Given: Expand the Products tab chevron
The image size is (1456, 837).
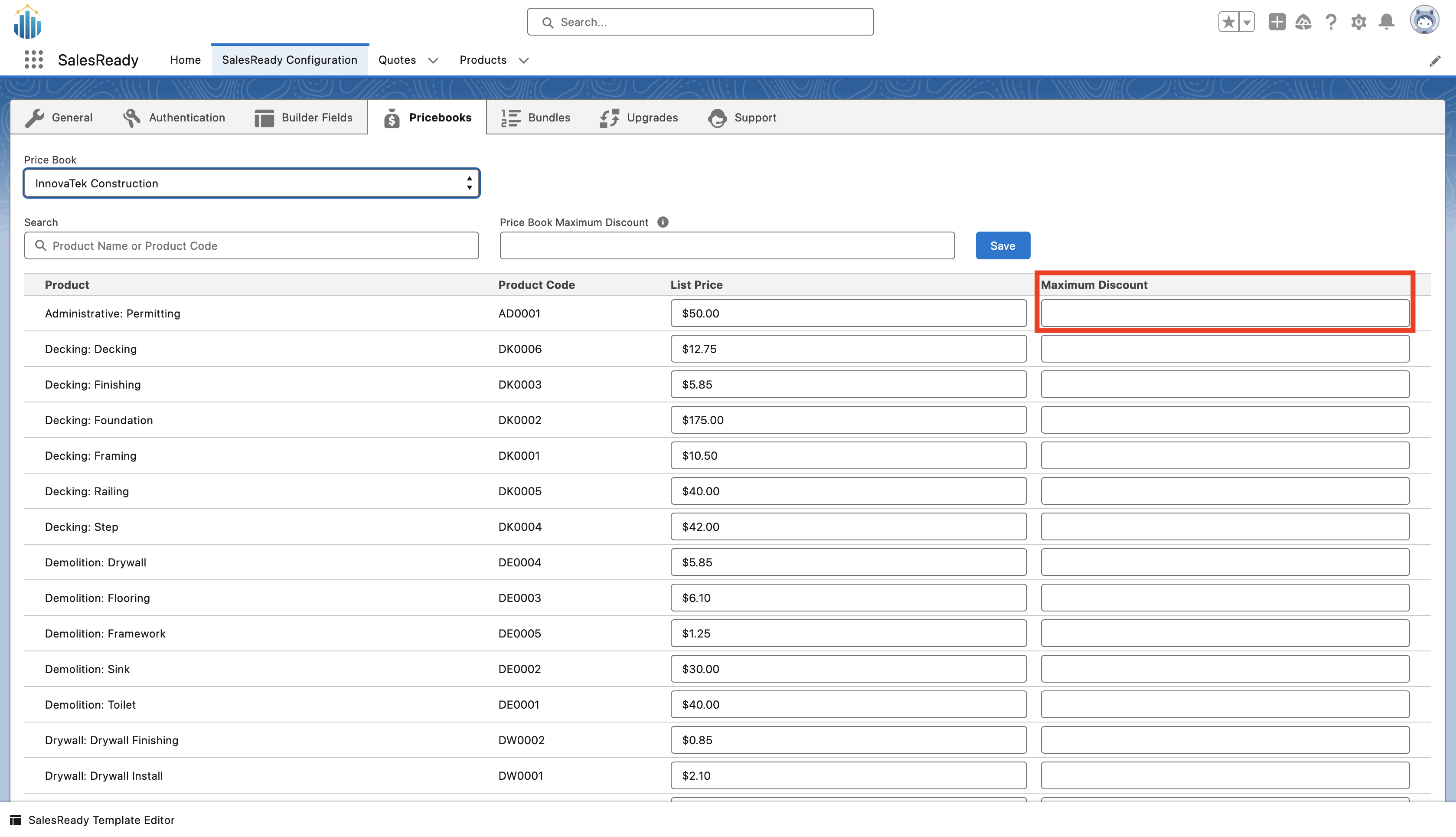Looking at the screenshot, I should click(523, 60).
